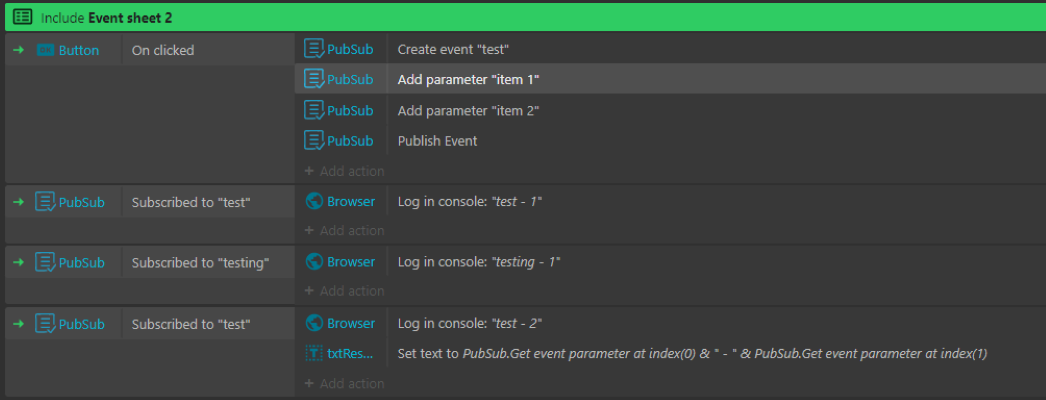Image resolution: width=1046 pixels, height=400 pixels.
Task: Click green arrow of Subscribed to "testing" event
Action: click(x=18, y=262)
